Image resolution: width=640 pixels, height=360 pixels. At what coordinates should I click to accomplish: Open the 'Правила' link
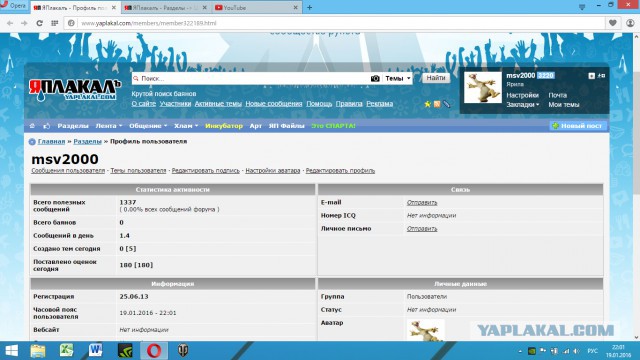coord(349,104)
